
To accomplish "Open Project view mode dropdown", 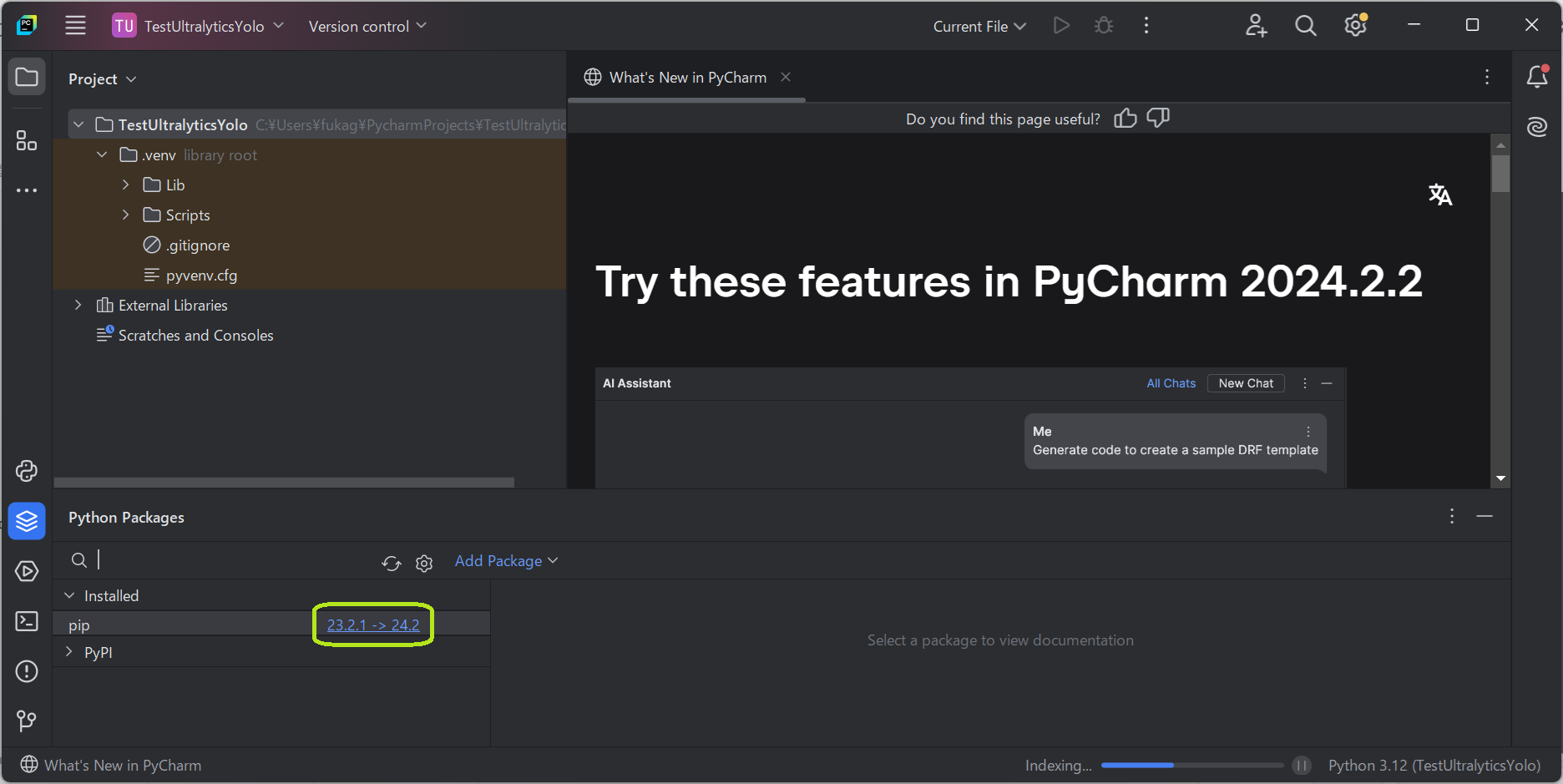I will point(102,78).
